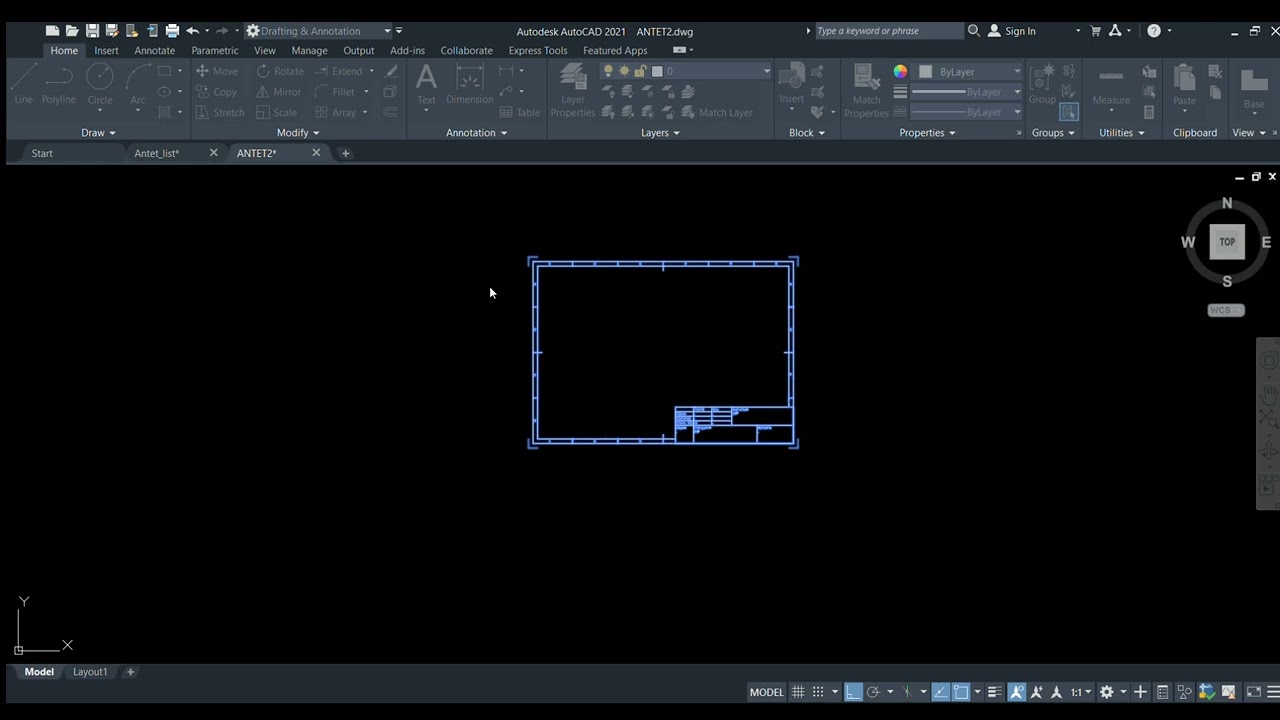Screen dimensions: 1280x720
Task: Open Layer Properties manager
Action: 573,90
